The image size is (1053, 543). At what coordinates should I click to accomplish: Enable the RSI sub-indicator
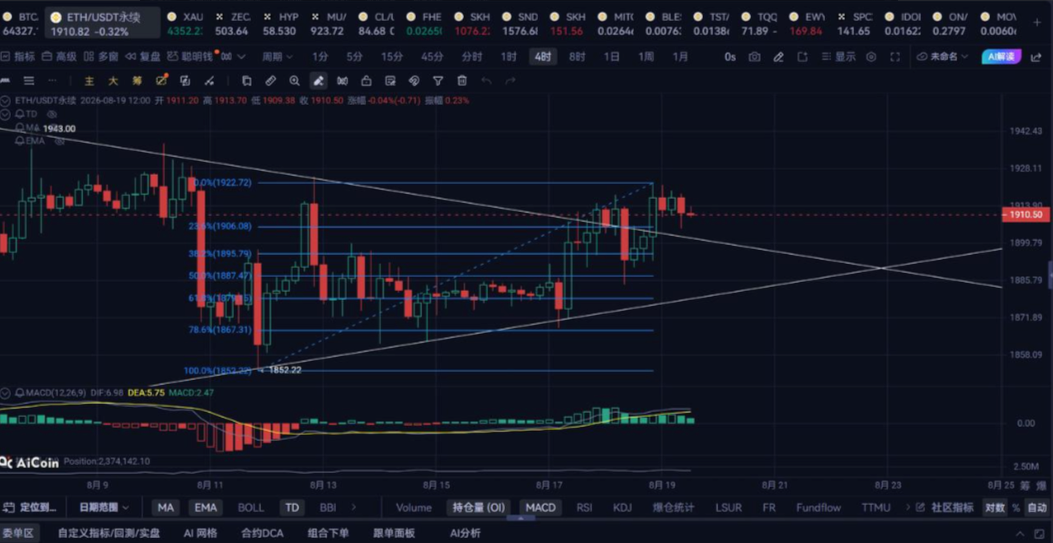click(584, 507)
